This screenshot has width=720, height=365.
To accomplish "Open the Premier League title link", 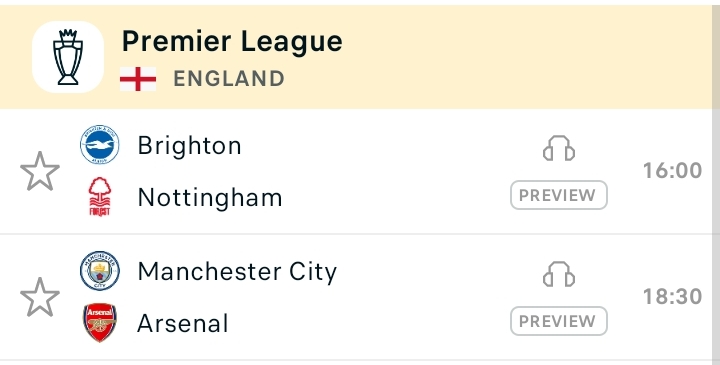I will (x=232, y=42).
